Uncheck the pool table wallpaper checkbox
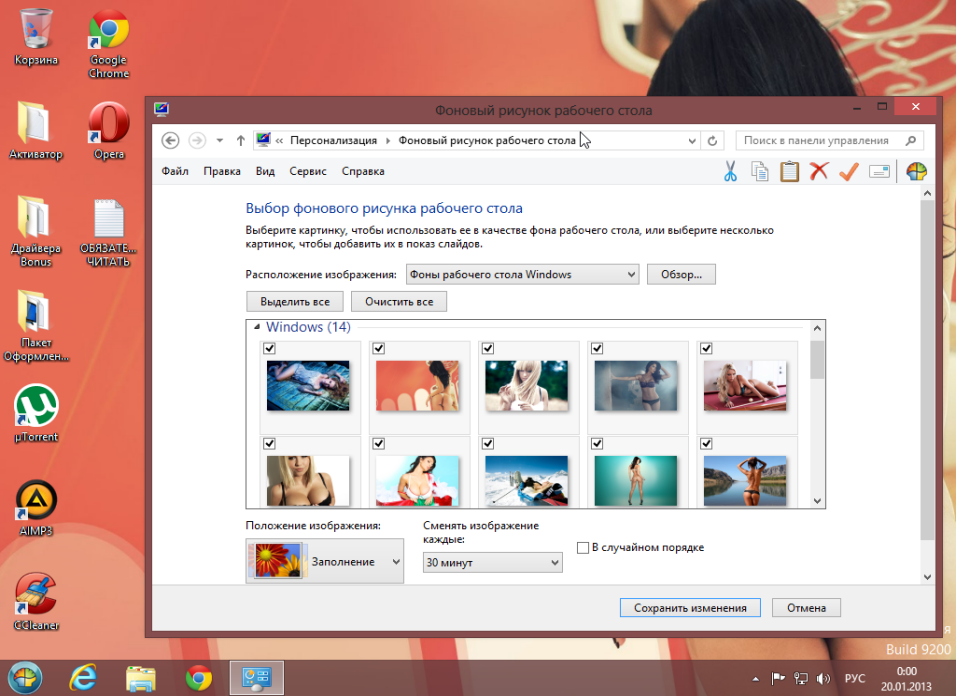Image resolution: width=956 pixels, height=696 pixels. (706, 348)
